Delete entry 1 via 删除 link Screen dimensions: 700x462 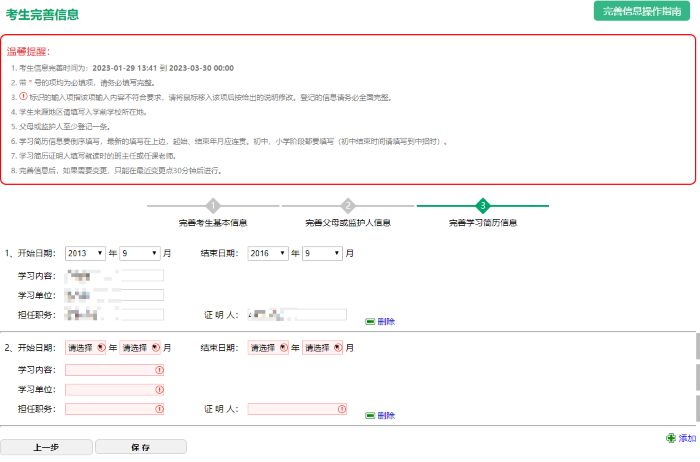coord(386,321)
